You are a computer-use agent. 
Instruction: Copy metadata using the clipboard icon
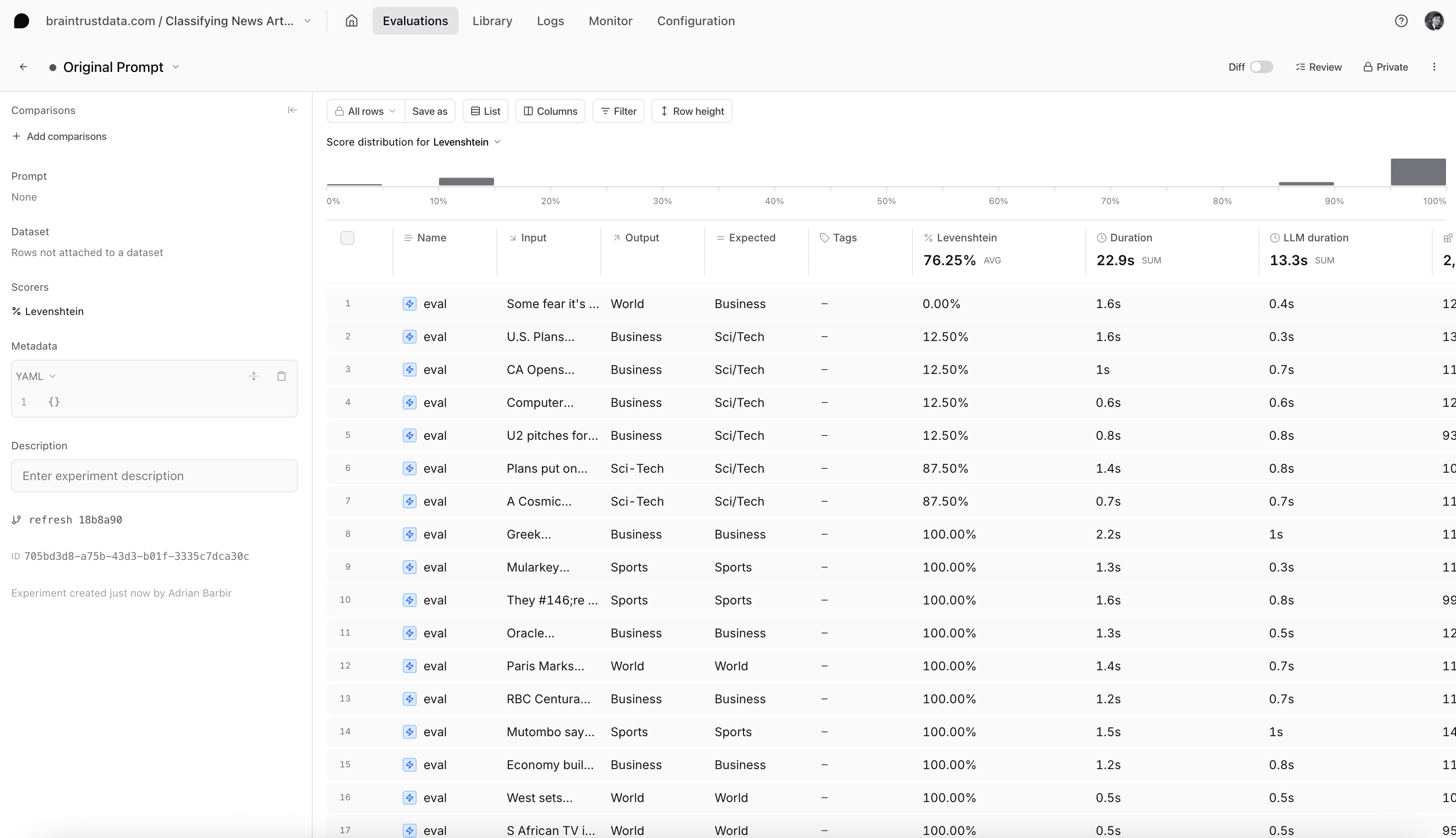click(281, 376)
